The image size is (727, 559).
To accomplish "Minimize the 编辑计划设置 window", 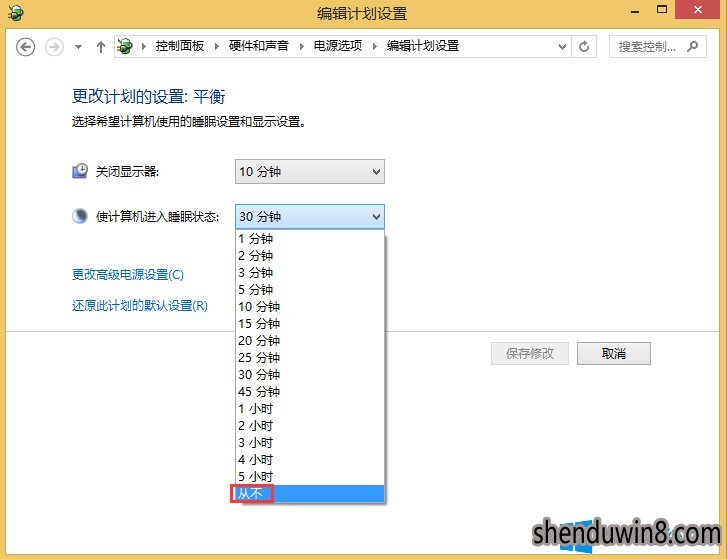I will coord(635,10).
